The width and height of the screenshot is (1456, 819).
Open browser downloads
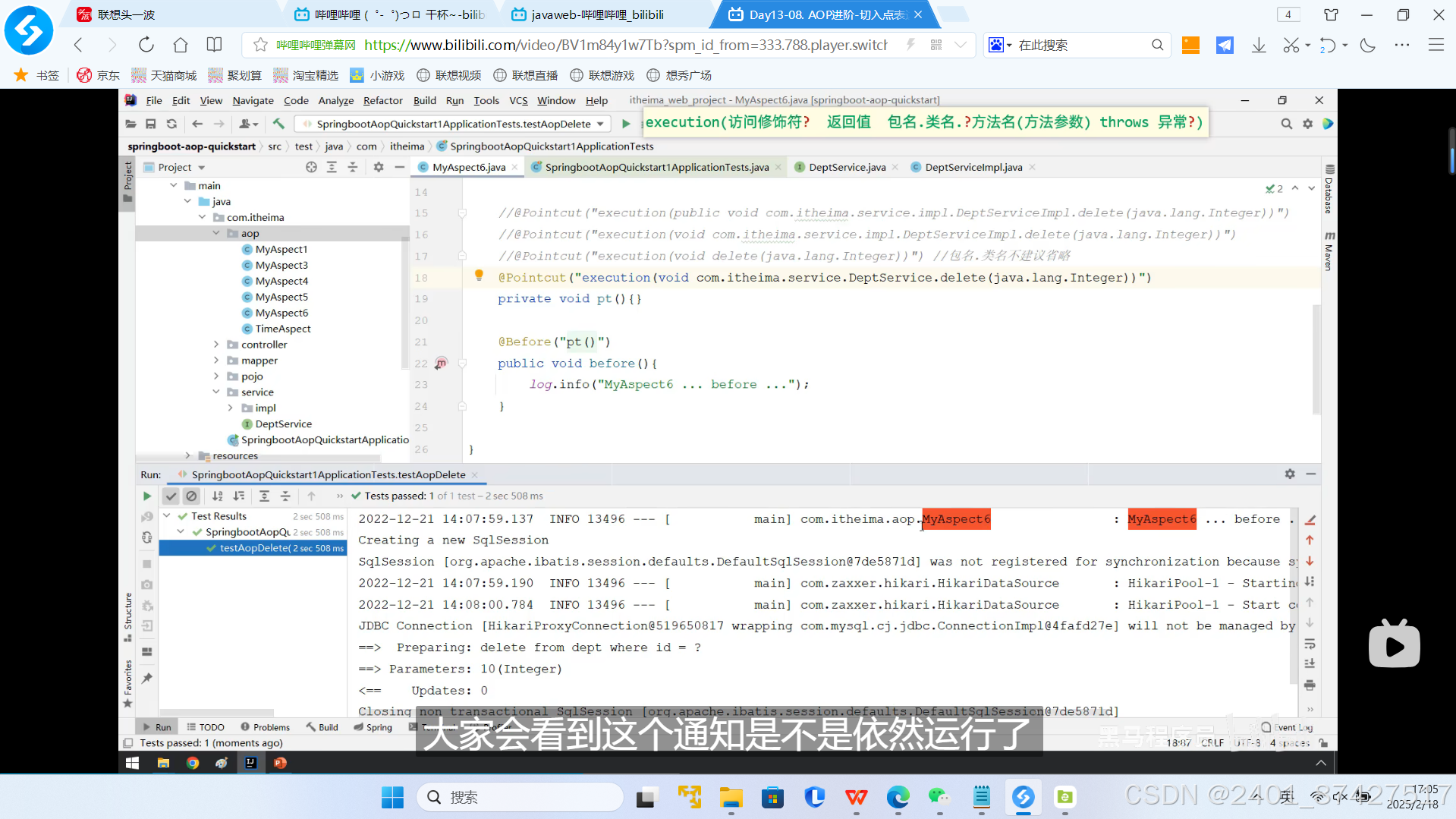click(1259, 46)
